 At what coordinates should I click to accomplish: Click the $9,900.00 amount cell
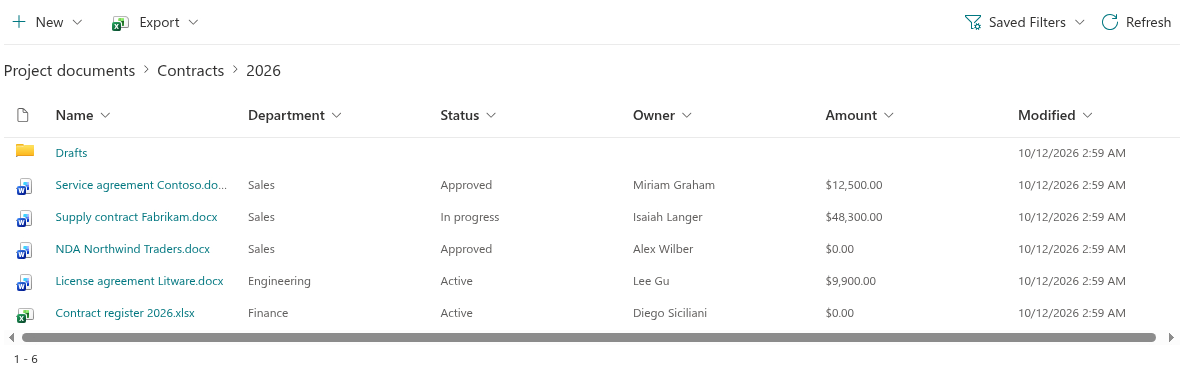(851, 281)
